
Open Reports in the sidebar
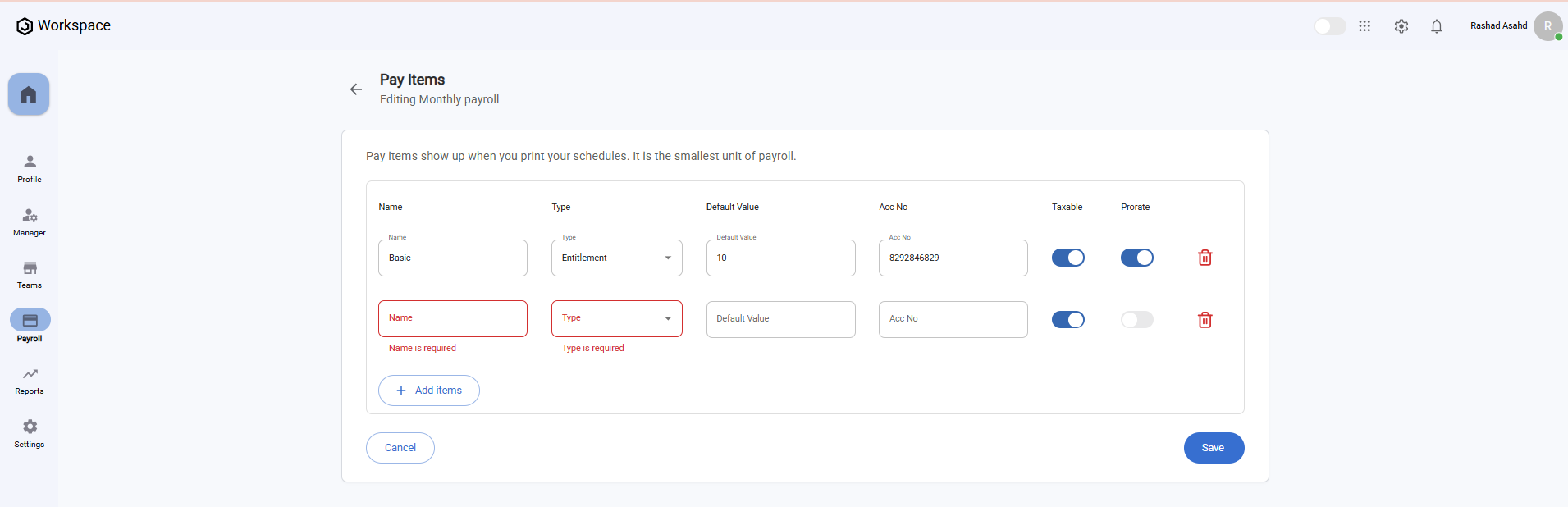pyautogui.click(x=30, y=381)
